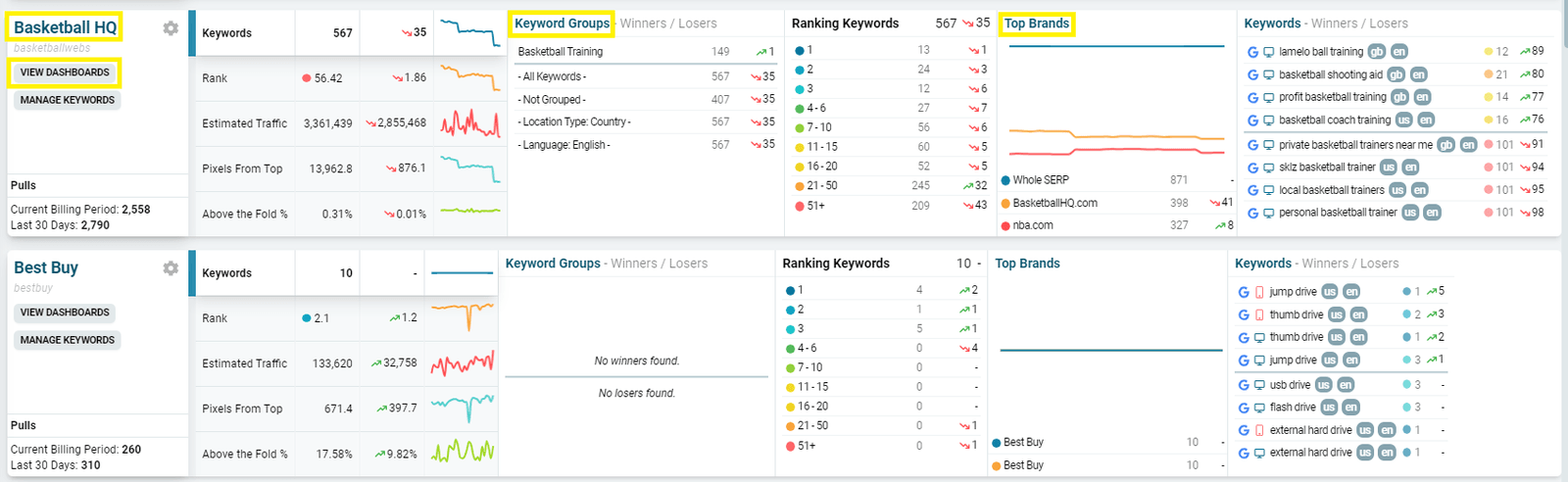Open Keywords Winners/Losers heading in Basketball HQ

[x=1326, y=24]
